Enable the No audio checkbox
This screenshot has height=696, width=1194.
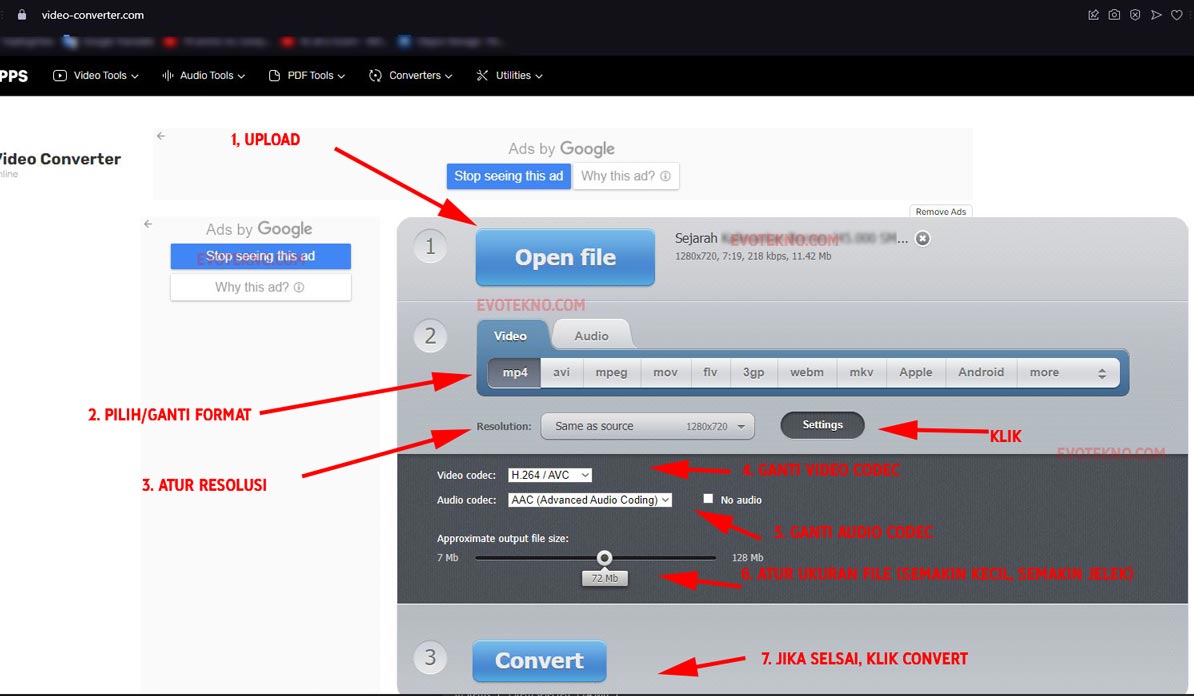(x=708, y=499)
